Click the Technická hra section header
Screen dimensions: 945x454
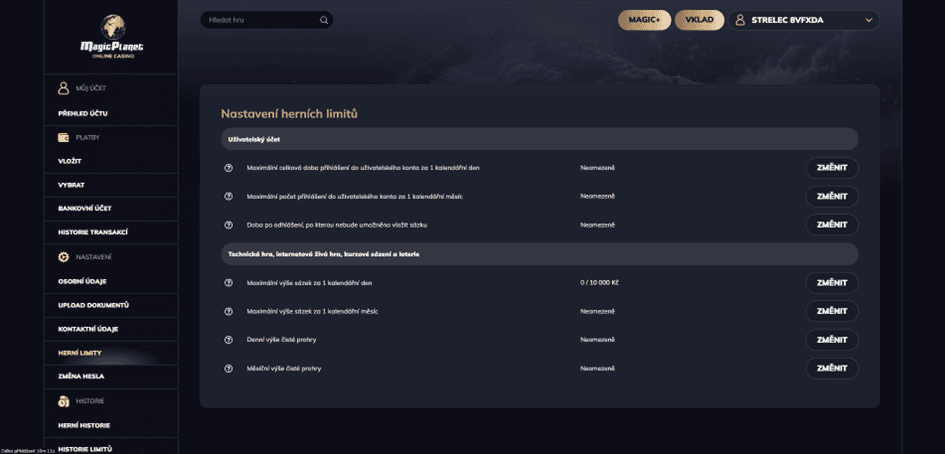(x=539, y=254)
